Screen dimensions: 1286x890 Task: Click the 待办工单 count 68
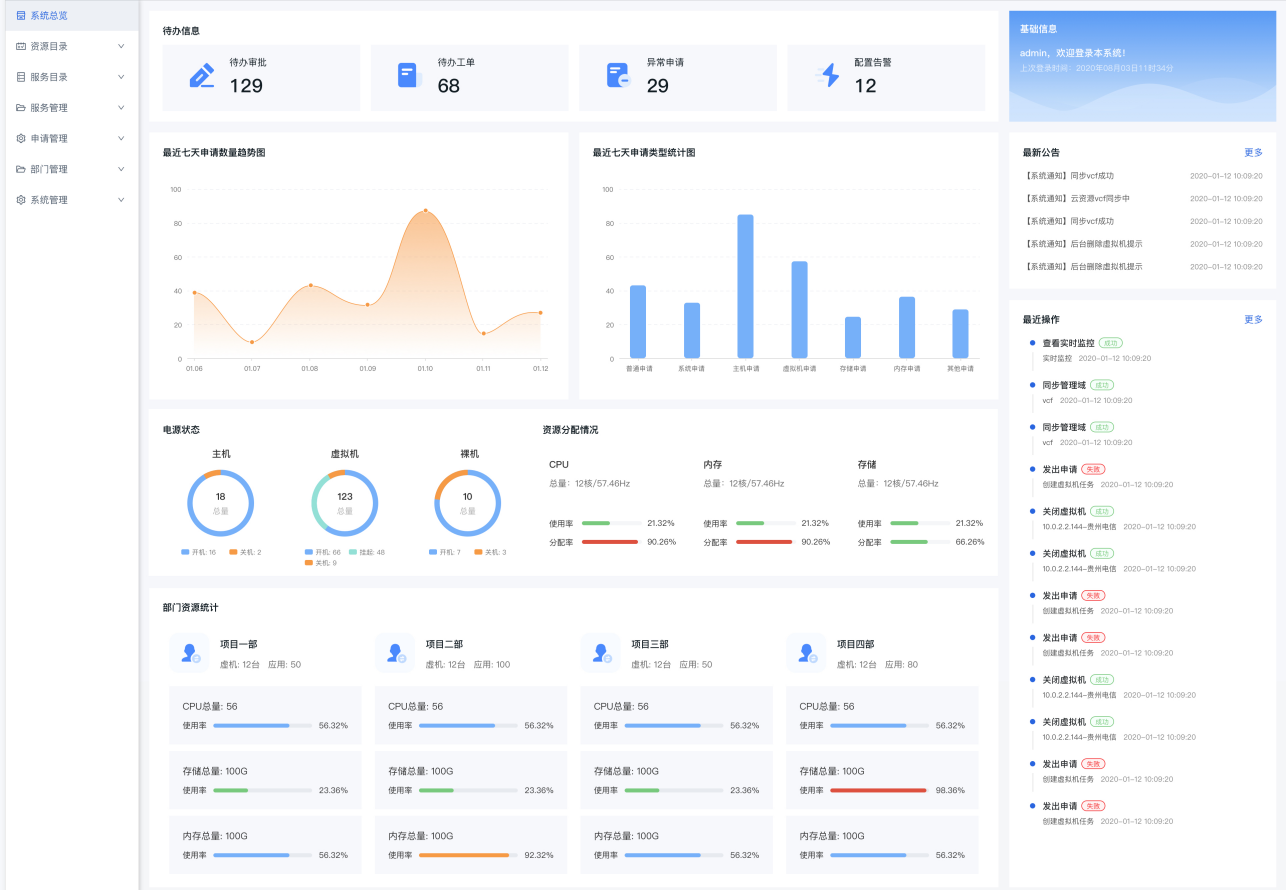449,86
